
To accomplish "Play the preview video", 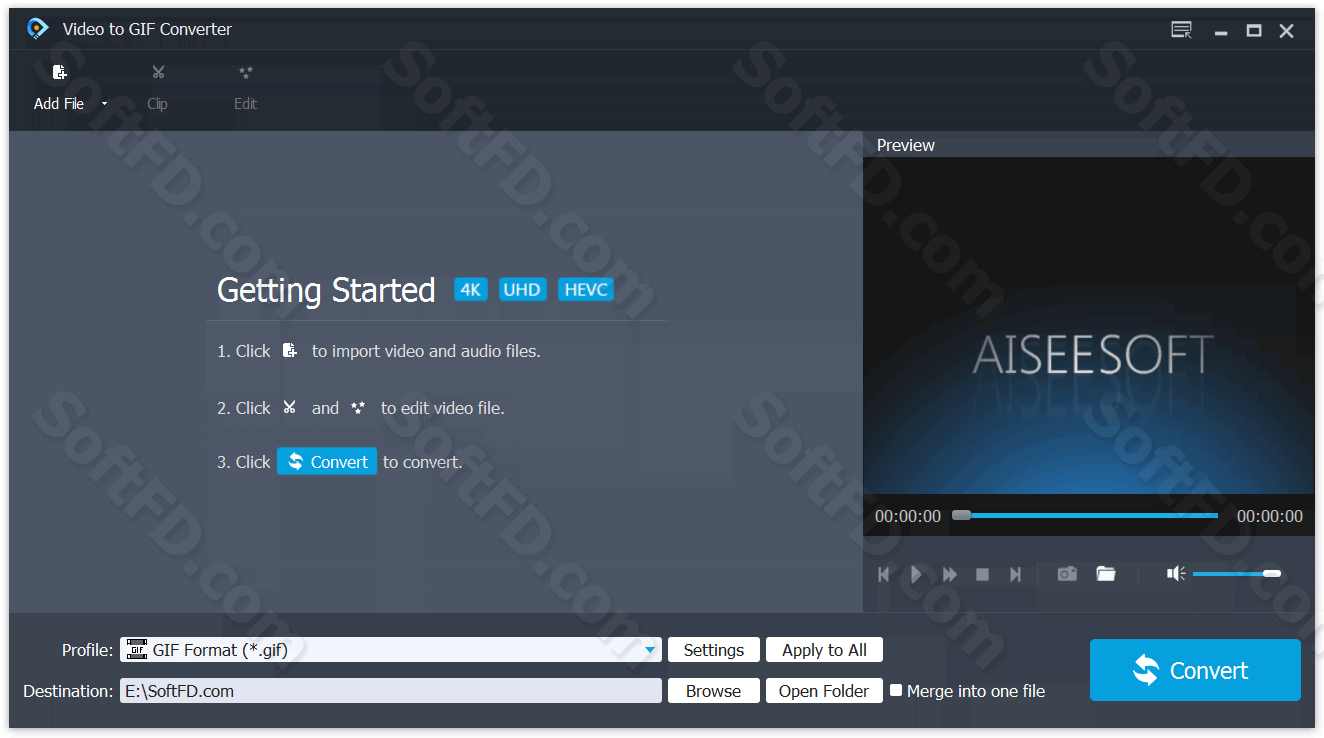I will click(916, 574).
